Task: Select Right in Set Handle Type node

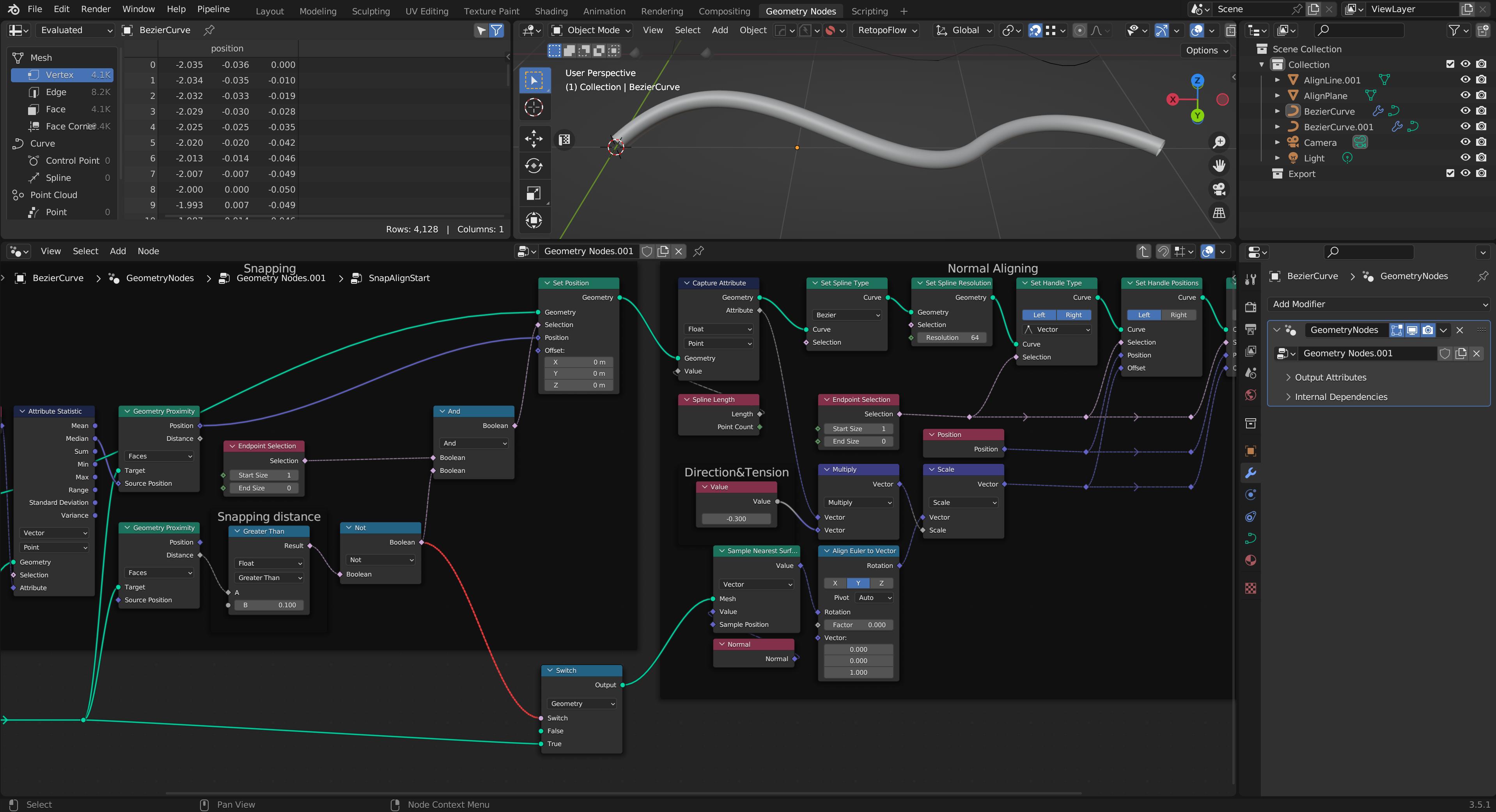Action: tap(1073, 315)
